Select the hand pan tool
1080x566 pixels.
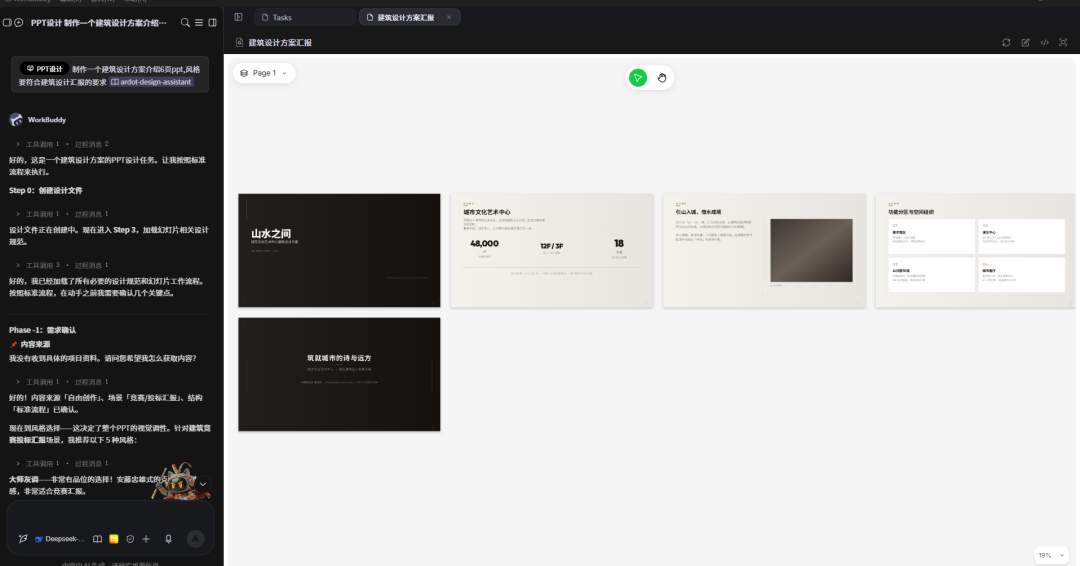(662, 78)
